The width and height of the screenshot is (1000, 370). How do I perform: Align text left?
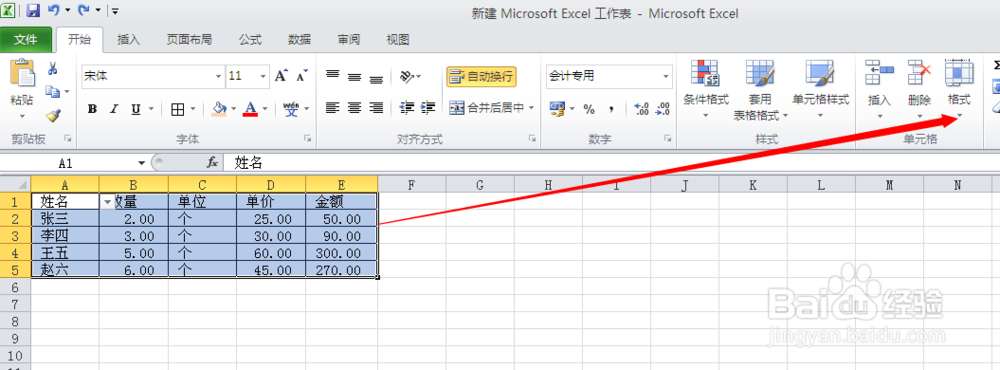[x=332, y=108]
